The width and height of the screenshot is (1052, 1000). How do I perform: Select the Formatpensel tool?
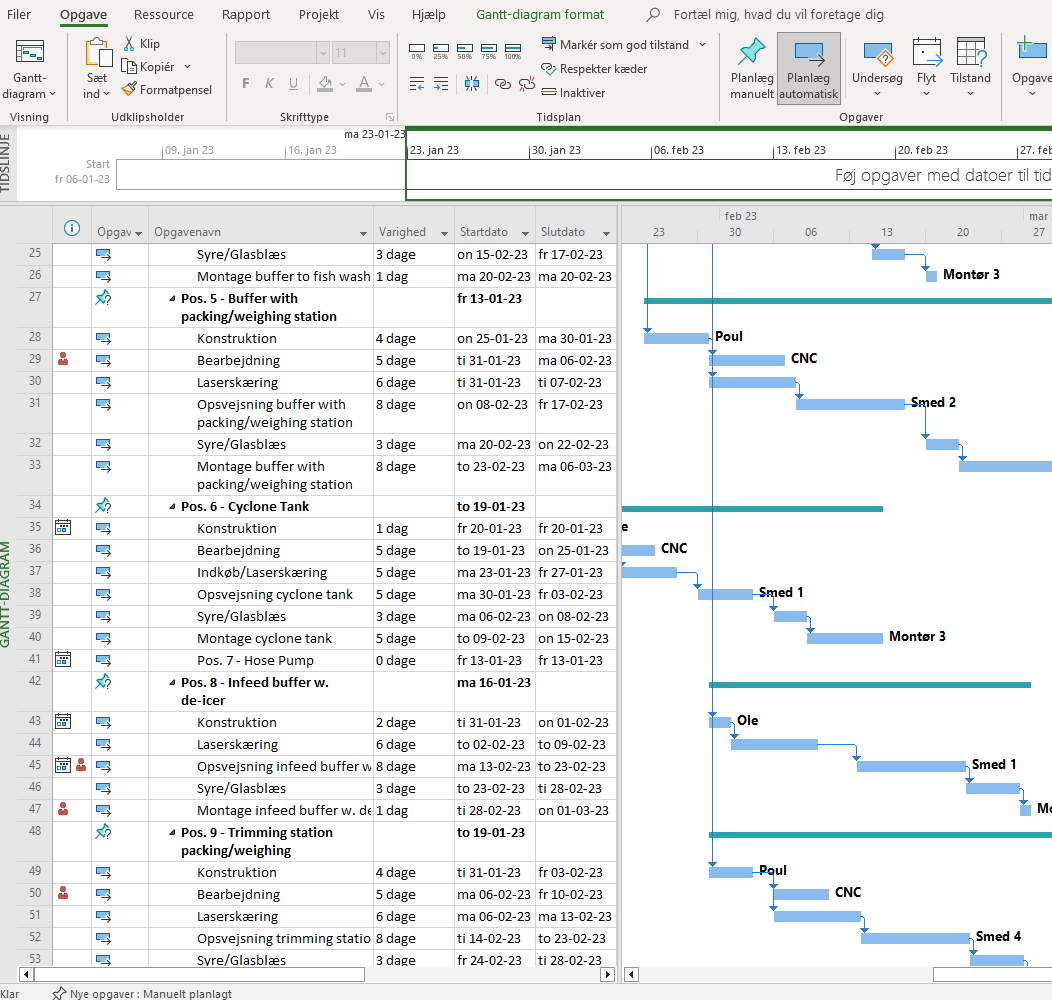(167, 90)
